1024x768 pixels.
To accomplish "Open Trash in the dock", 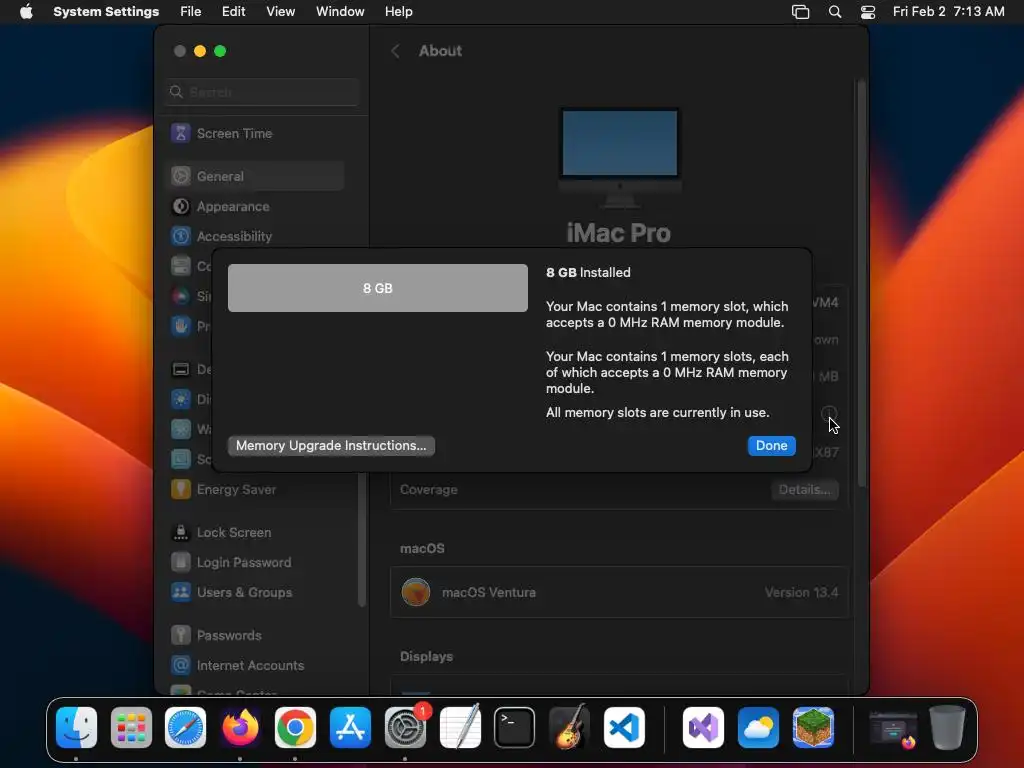I will [947, 728].
